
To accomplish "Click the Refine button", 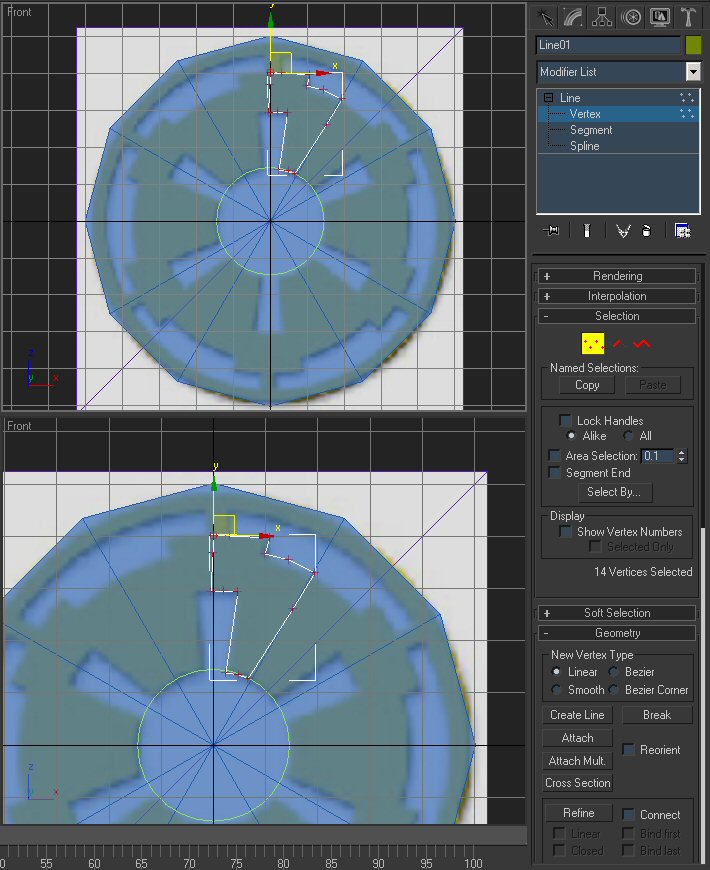I will point(578,813).
